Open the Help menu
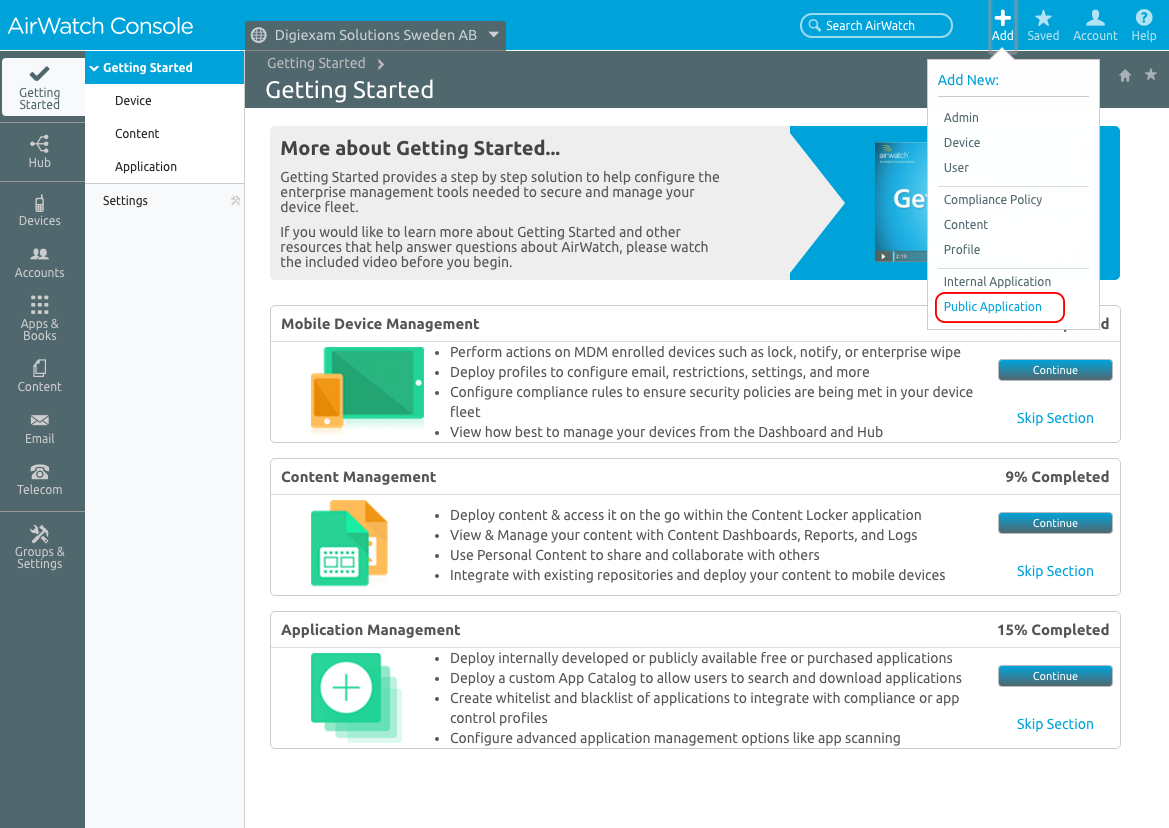Screen dimensions: 1169x828 1144,25
